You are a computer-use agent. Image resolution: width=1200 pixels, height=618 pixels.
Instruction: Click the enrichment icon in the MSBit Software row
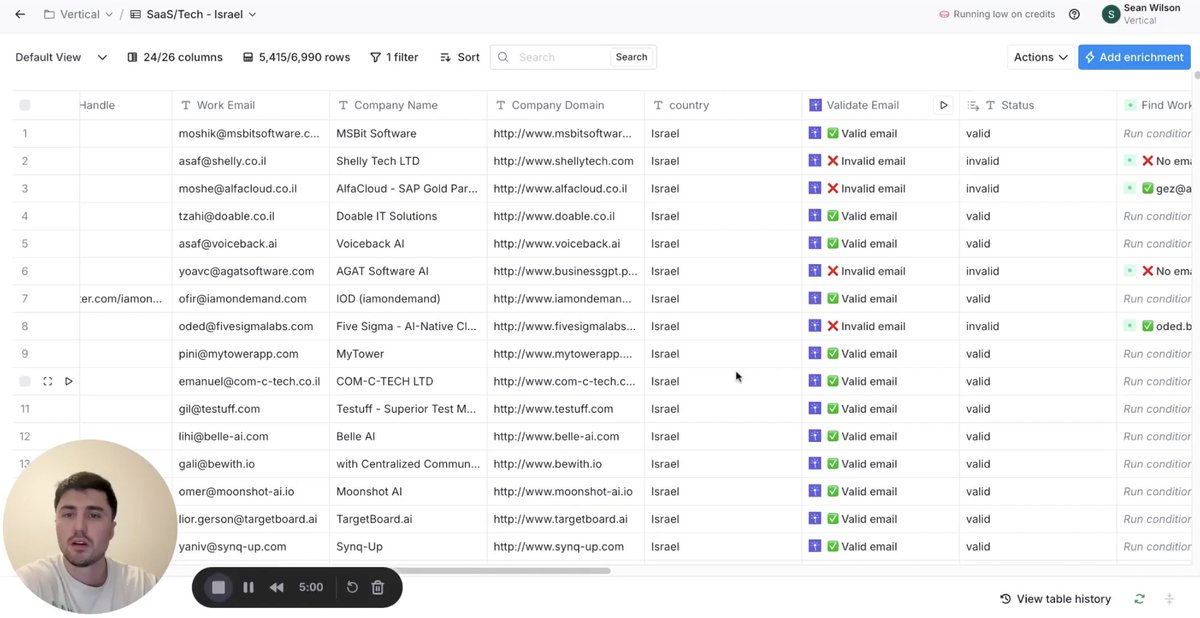[x=815, y=133]
